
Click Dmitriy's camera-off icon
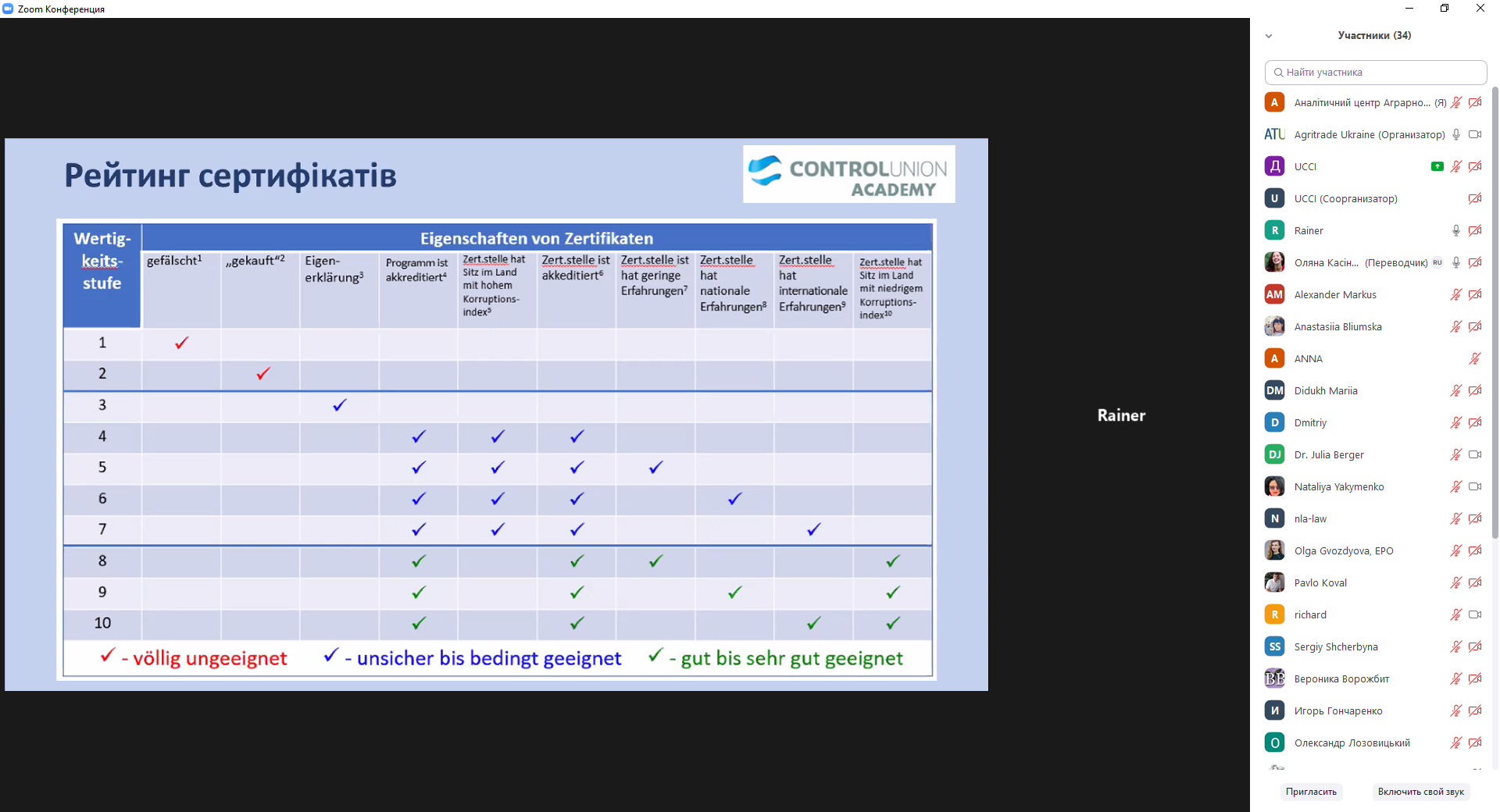1475,422
